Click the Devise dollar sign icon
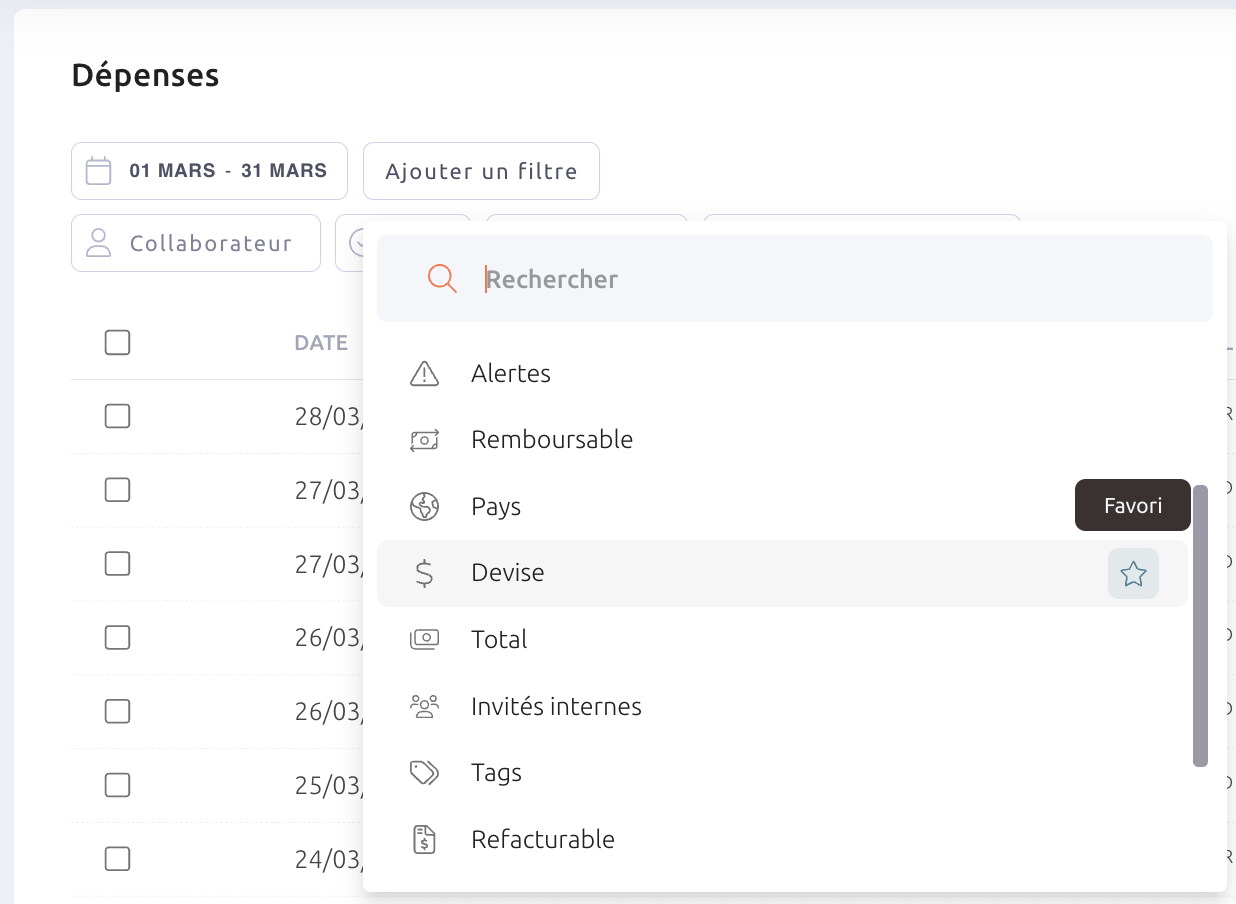Image resolution: width=1236 pixels, height=904 pixels. [425, 573]
